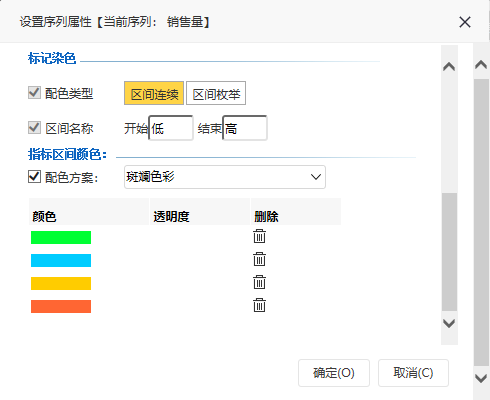
Task: Delete the blue color row
Action: point(259,259)
